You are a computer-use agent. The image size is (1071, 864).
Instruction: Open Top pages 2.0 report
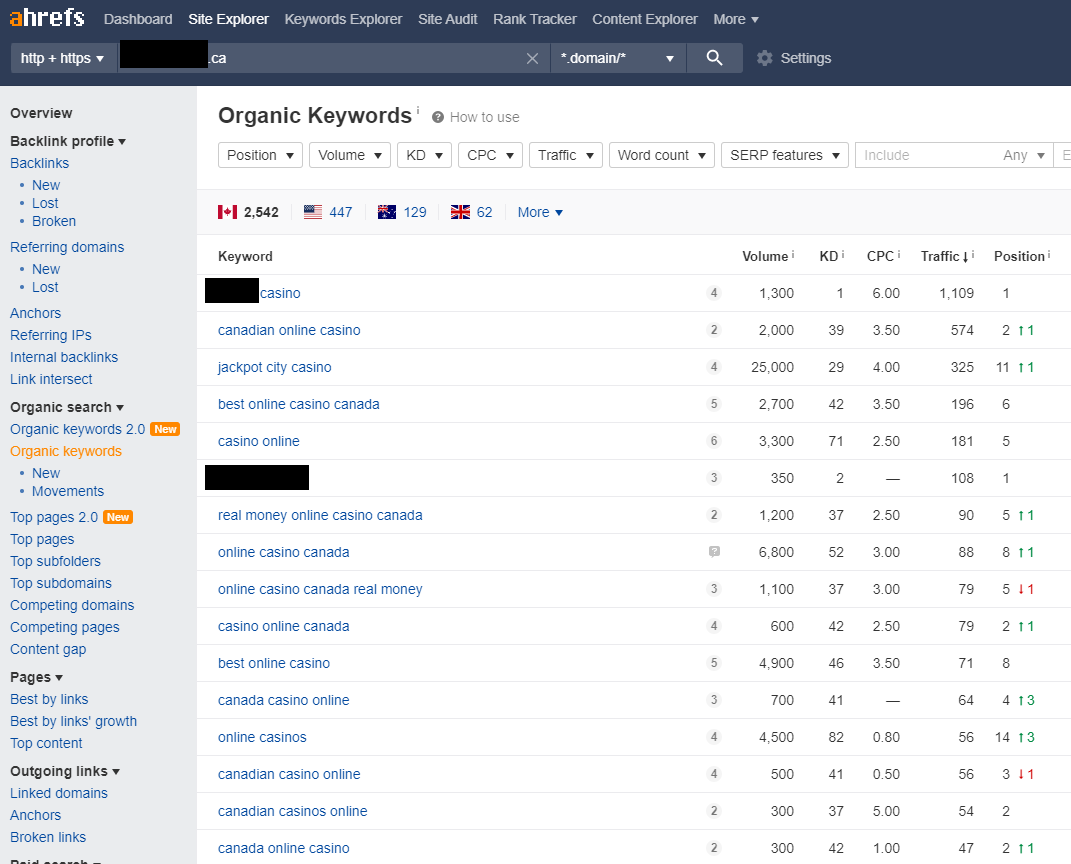[x=54, y=517]
